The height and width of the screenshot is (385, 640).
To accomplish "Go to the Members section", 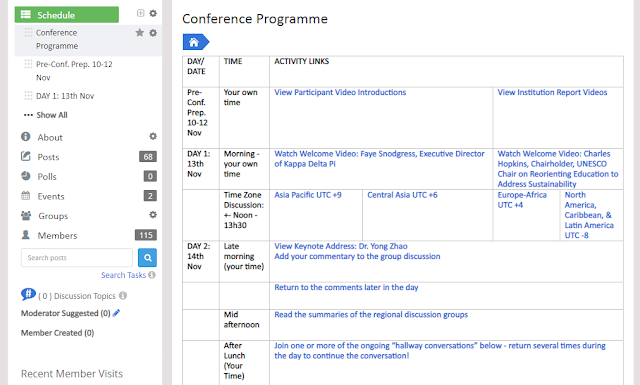I will click(57, 235).
